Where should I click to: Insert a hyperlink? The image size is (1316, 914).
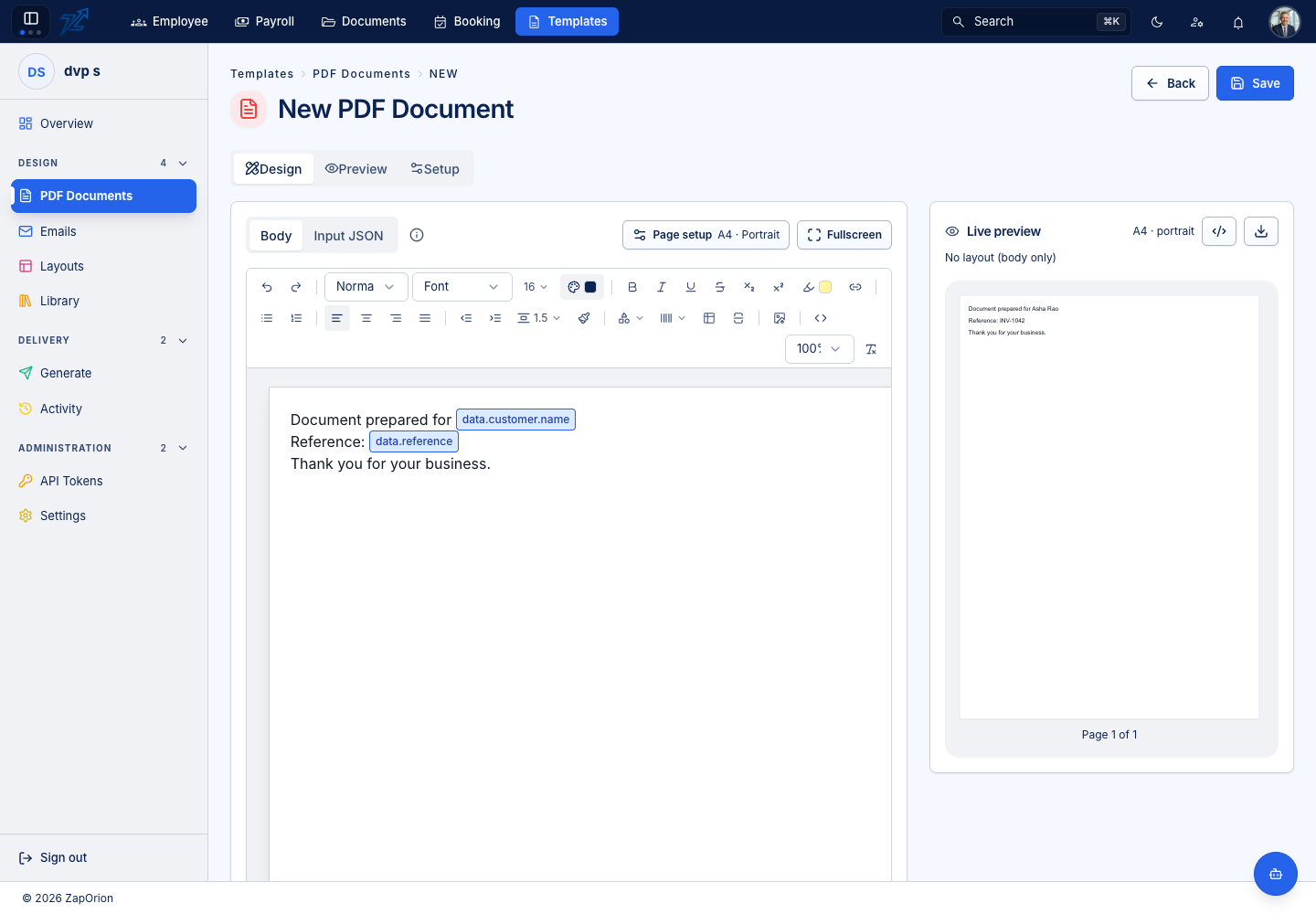click(855, 287)
